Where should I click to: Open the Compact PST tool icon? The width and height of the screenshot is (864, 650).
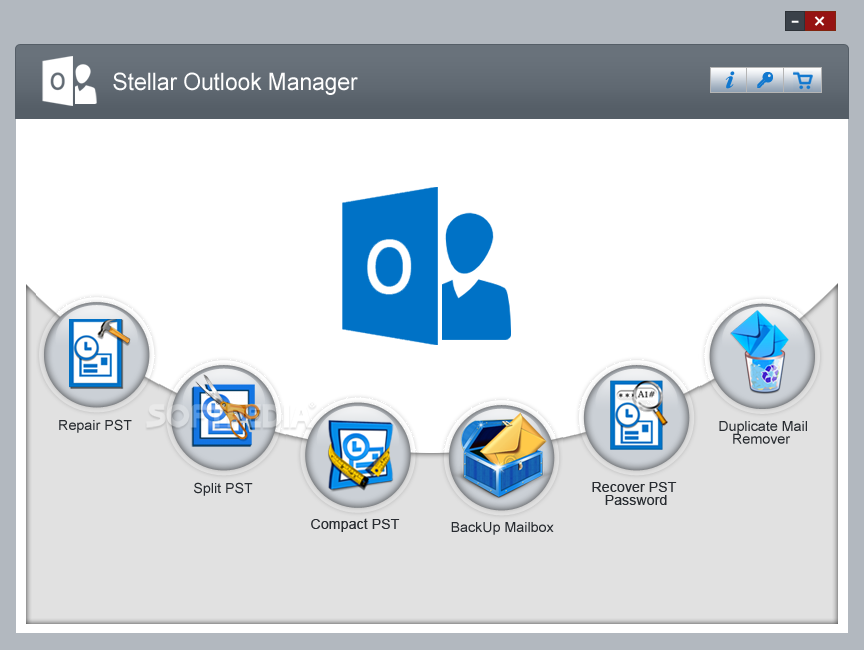(x=358, y=454)
